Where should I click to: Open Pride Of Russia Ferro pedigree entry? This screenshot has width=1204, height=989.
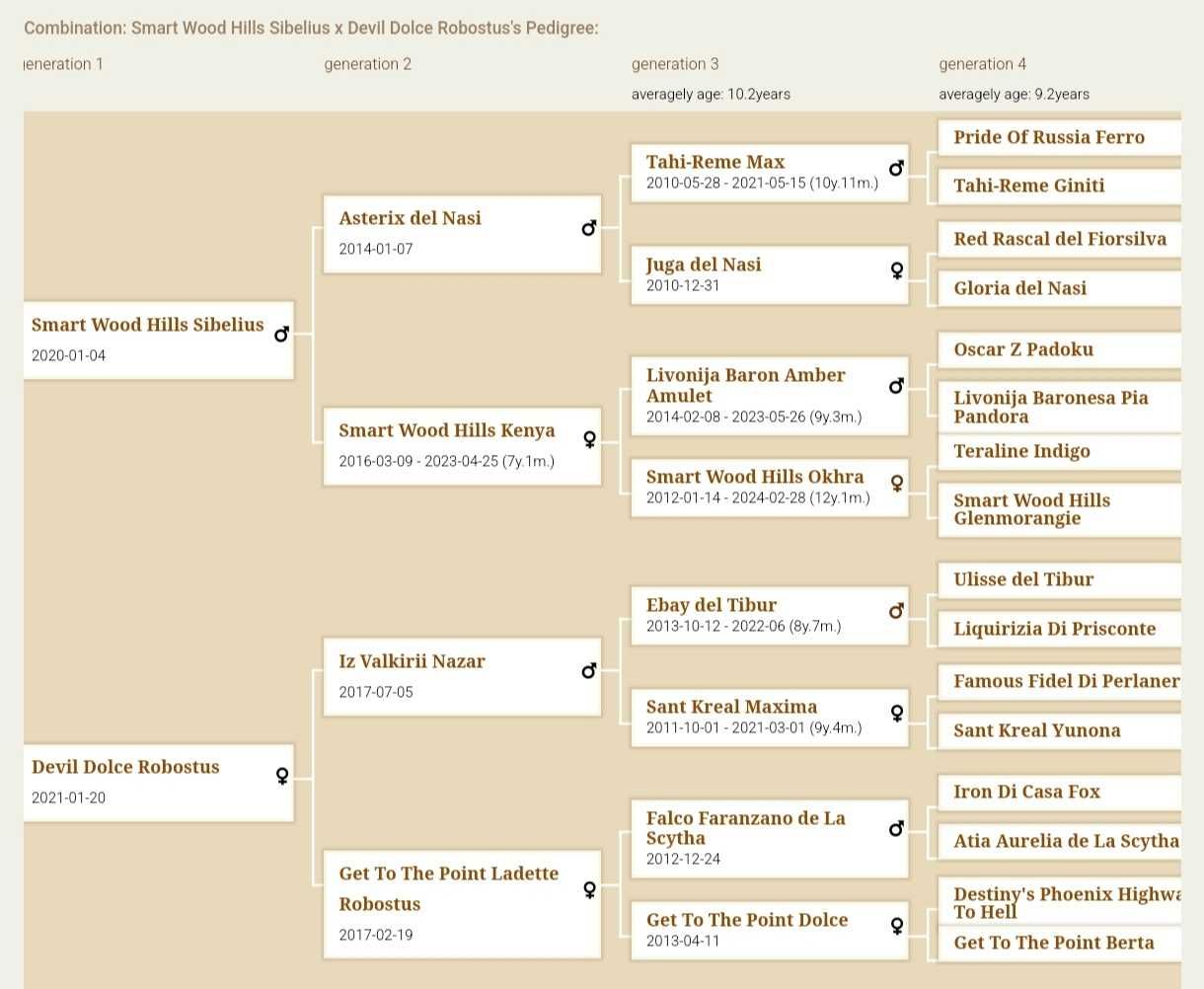(1049, 137)
